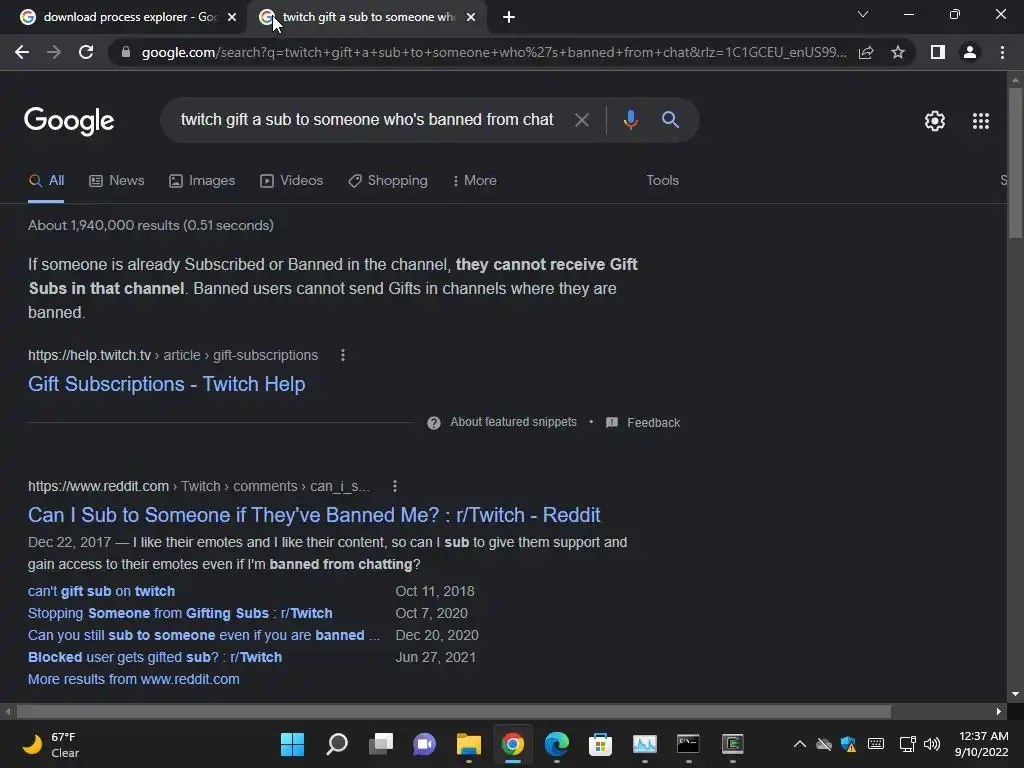The width and height of the screenshot is (1024, 768).
Task: Open Chrome side panel
Action: 938,52
